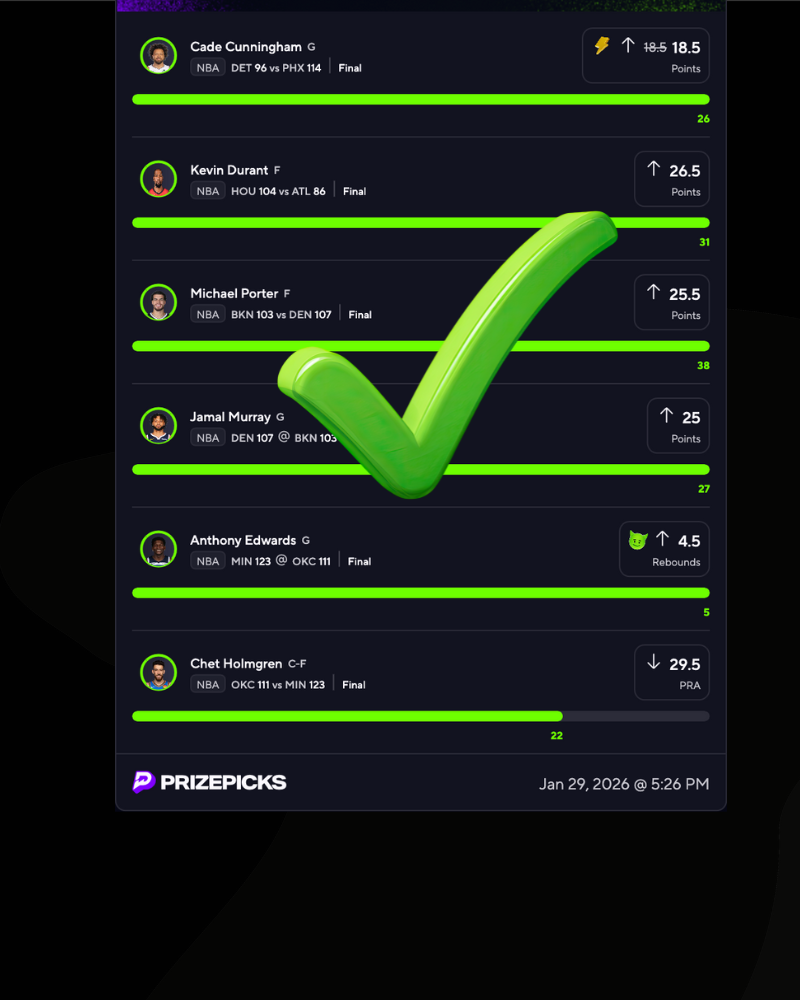Click Cade Cunningham's 18.5 Points box
This screenshot has height=1000, width=800.
646,55
